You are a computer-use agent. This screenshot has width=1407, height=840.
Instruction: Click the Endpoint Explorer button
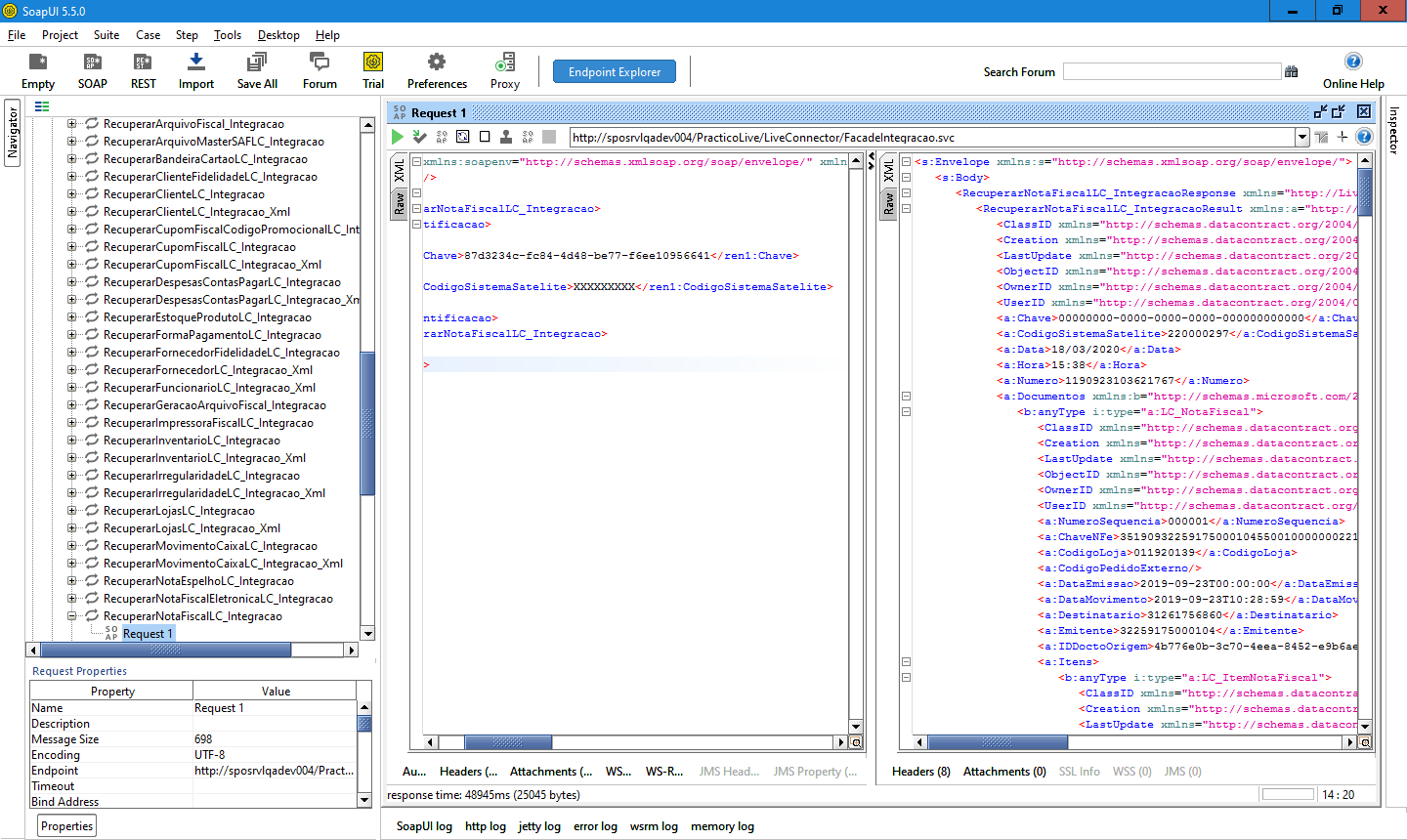pyautogui.click(x=615, y=72)
